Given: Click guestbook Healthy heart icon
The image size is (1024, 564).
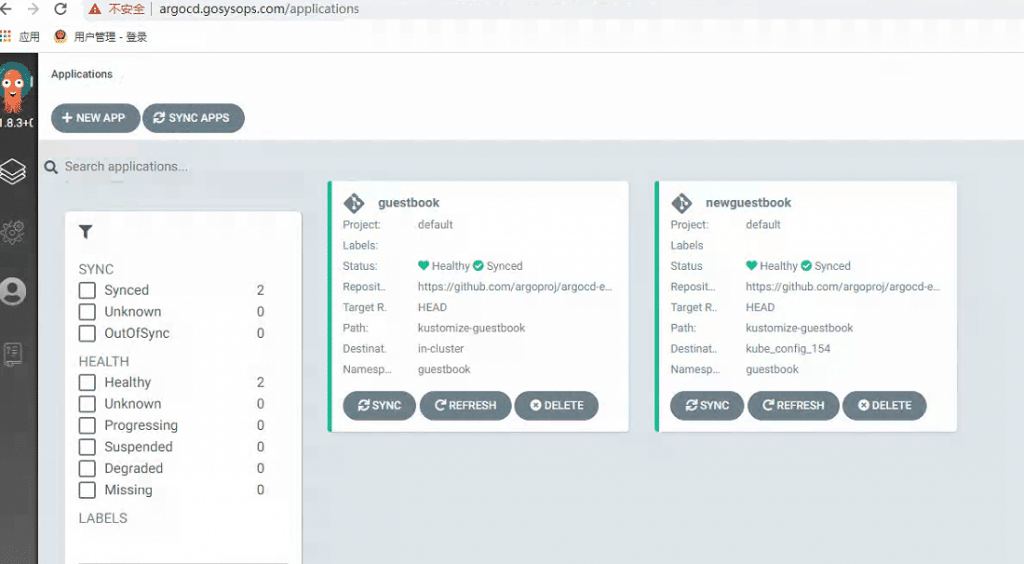Looking at the screenshot, I should click(423, 266).
